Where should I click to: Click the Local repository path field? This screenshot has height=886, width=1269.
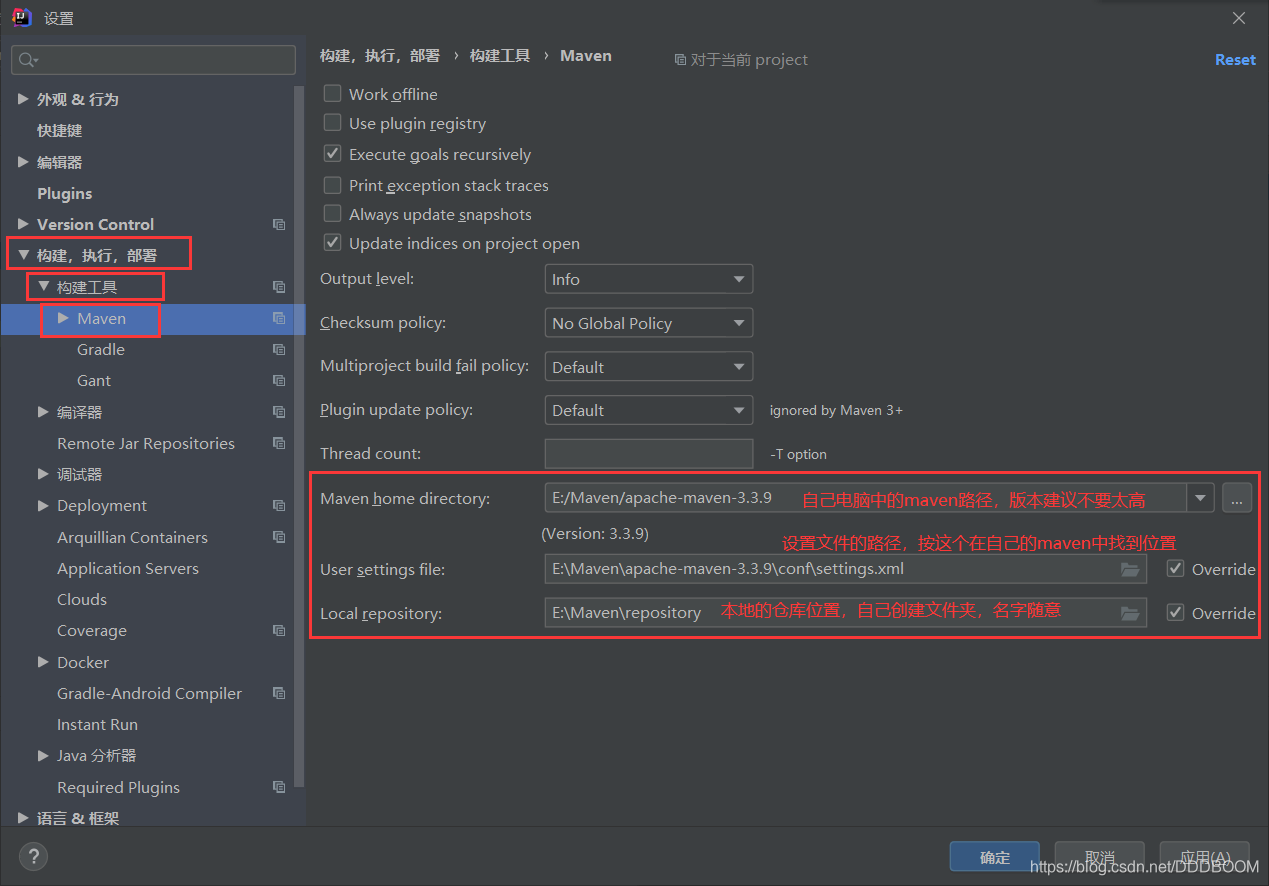coord(846,613)
